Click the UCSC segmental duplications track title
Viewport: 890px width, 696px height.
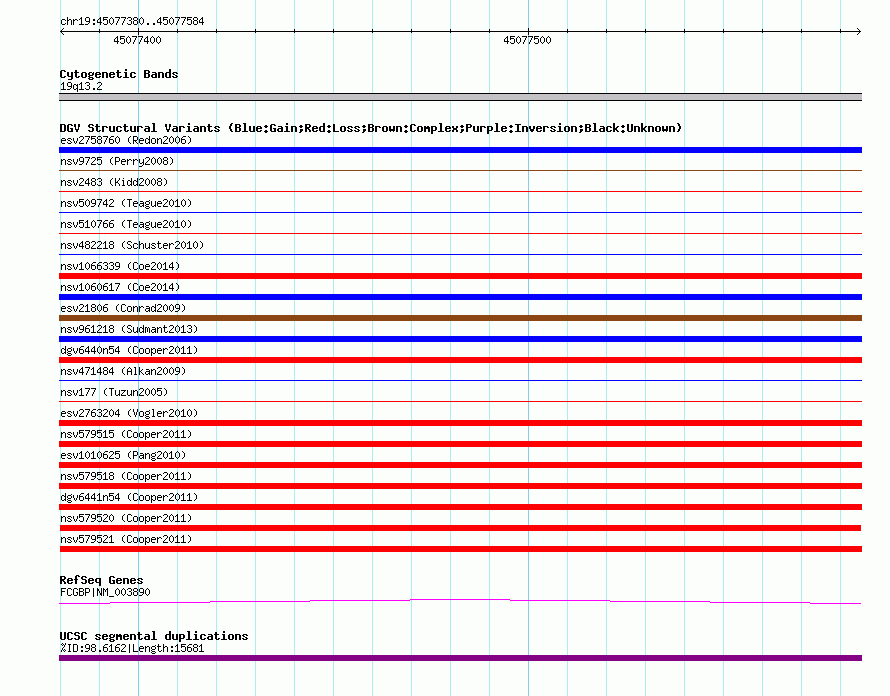click(154, 636)
